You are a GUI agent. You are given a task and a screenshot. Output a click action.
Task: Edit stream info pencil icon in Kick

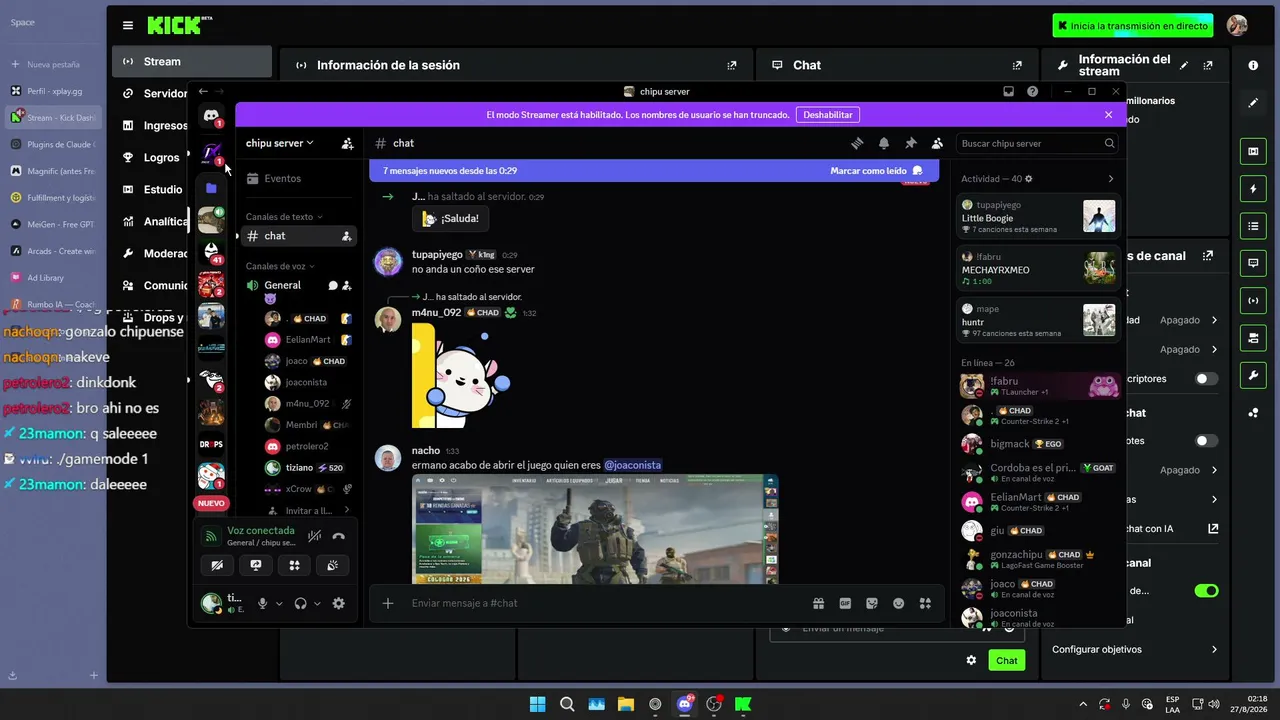tap(1184, 65)
